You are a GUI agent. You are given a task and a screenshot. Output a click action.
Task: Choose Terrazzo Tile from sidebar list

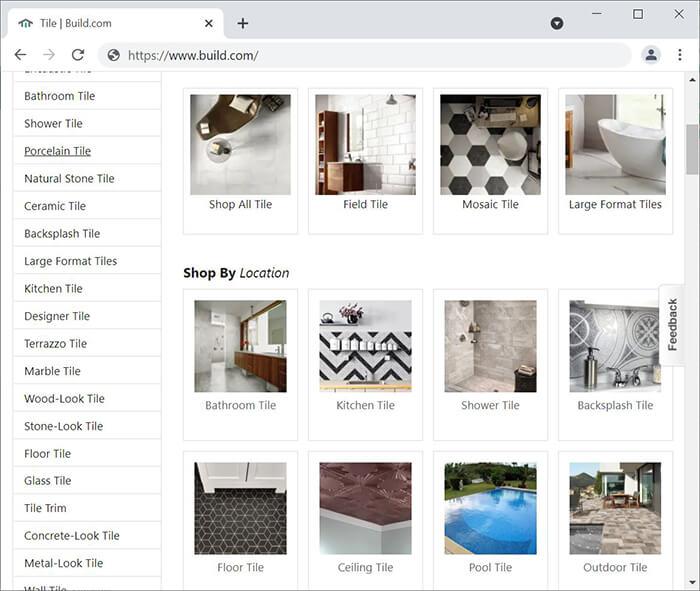click(x=55, y=344)
